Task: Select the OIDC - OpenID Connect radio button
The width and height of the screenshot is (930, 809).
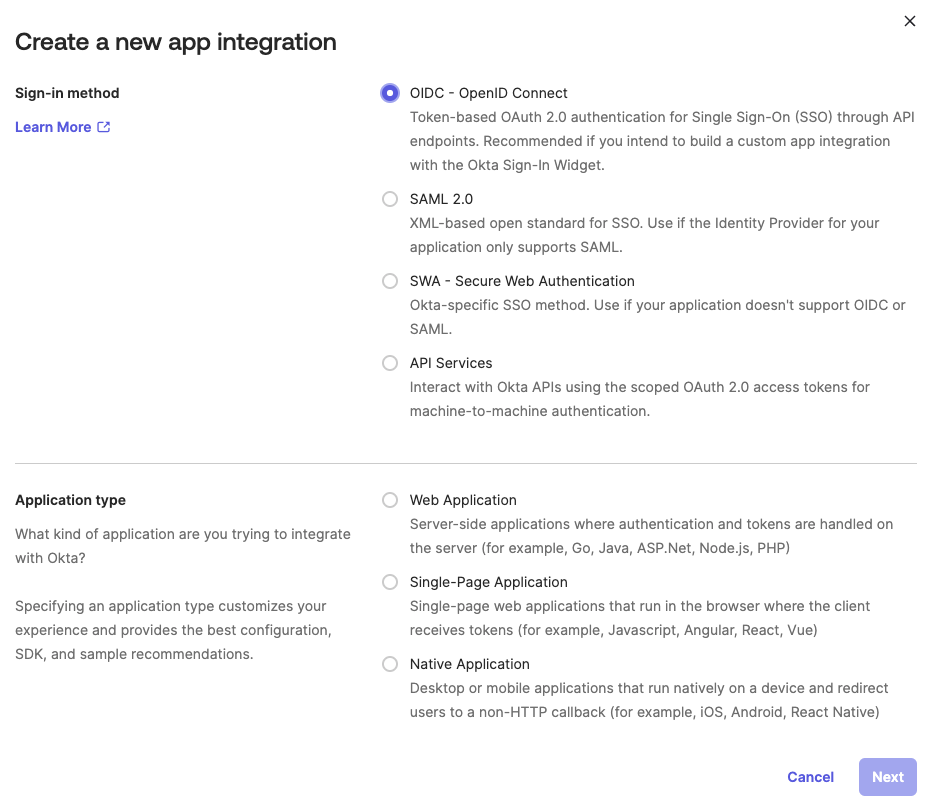Action: 390,93
